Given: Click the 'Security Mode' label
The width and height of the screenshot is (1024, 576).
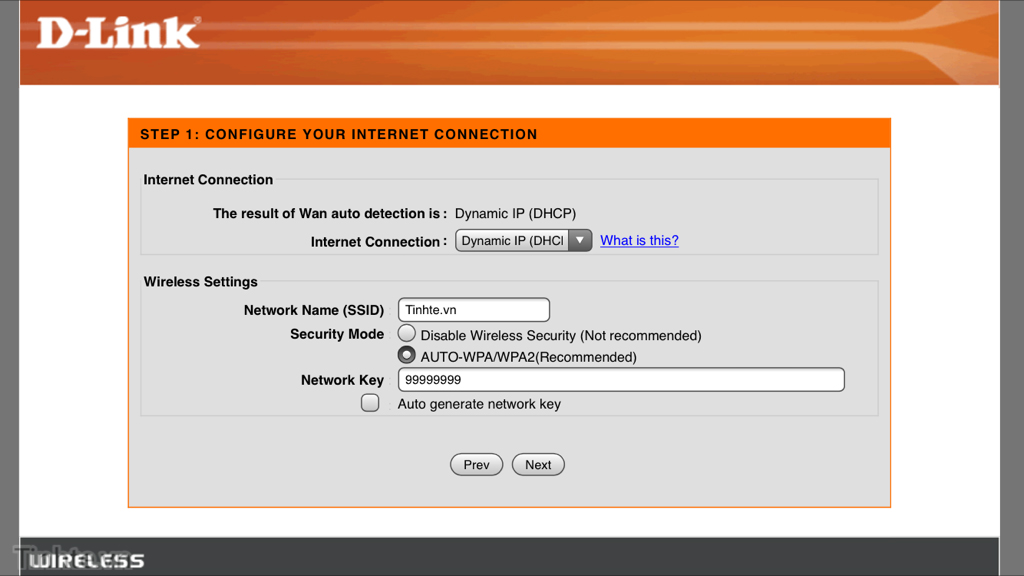Looking at the screenshot, I should (337, 334).
